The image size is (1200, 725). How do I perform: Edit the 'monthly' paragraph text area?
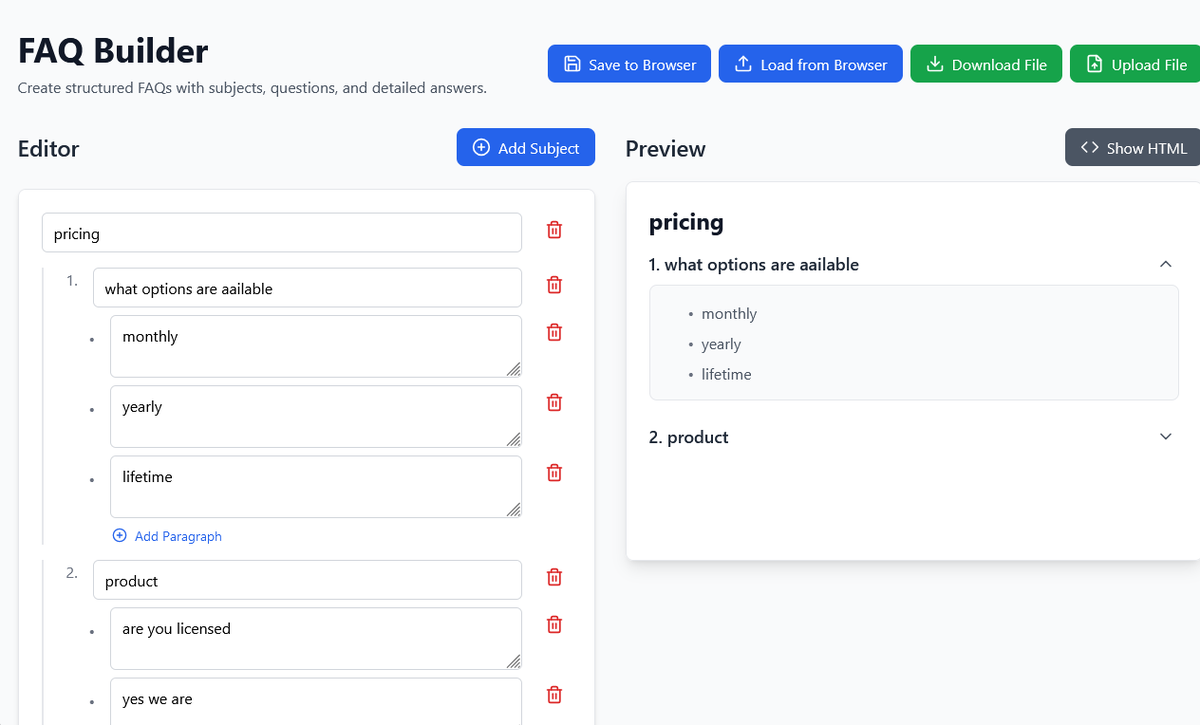tap(316, 346)
